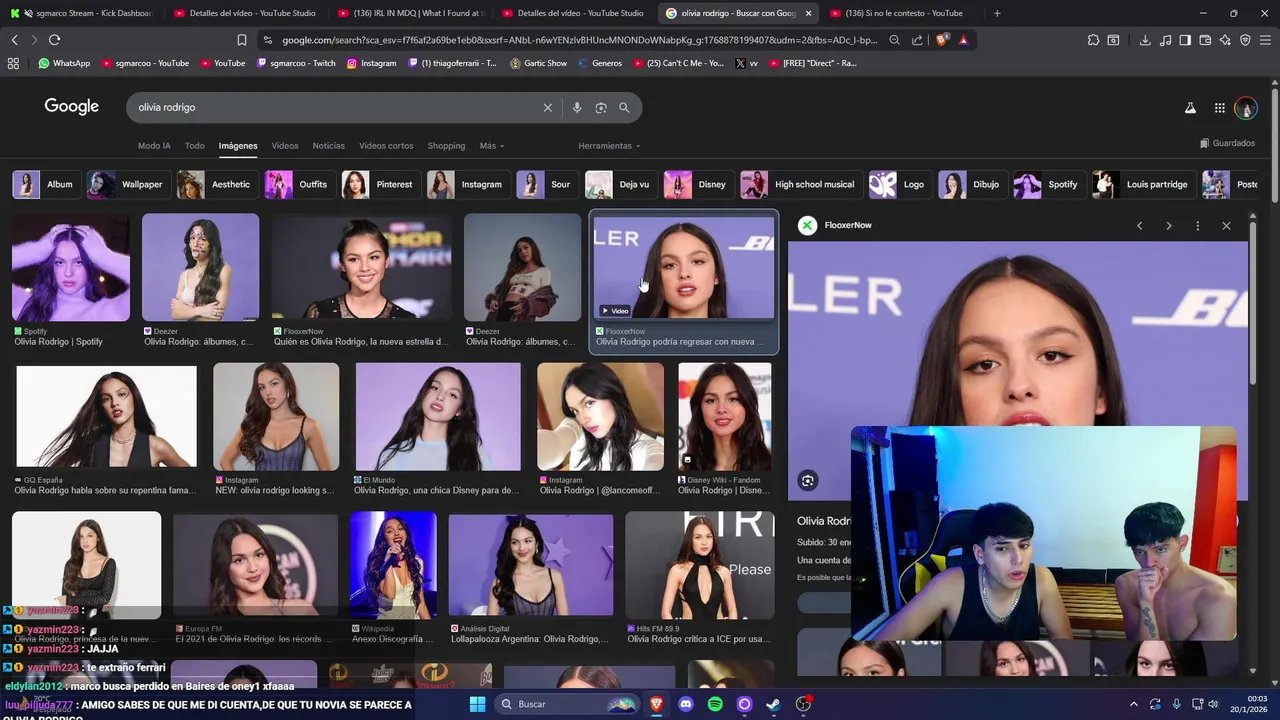This screenshot has height=720, width=1280.
Task: Switch to the Todo search tab
Action: (x=195, y=146)
